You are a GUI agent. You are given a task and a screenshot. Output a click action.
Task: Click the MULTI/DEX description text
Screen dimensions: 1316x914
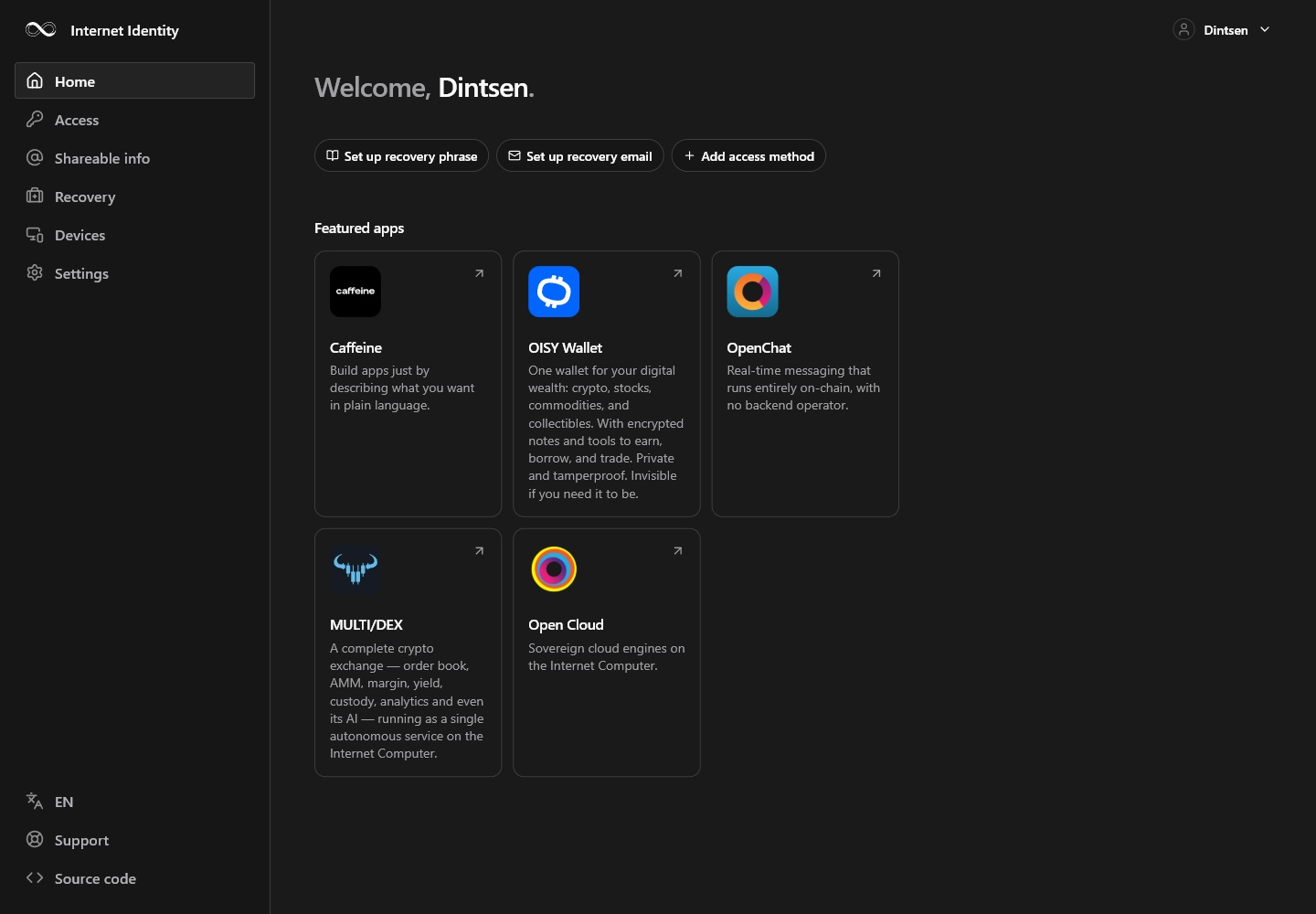pyautogui.click(x=407, y=700)
